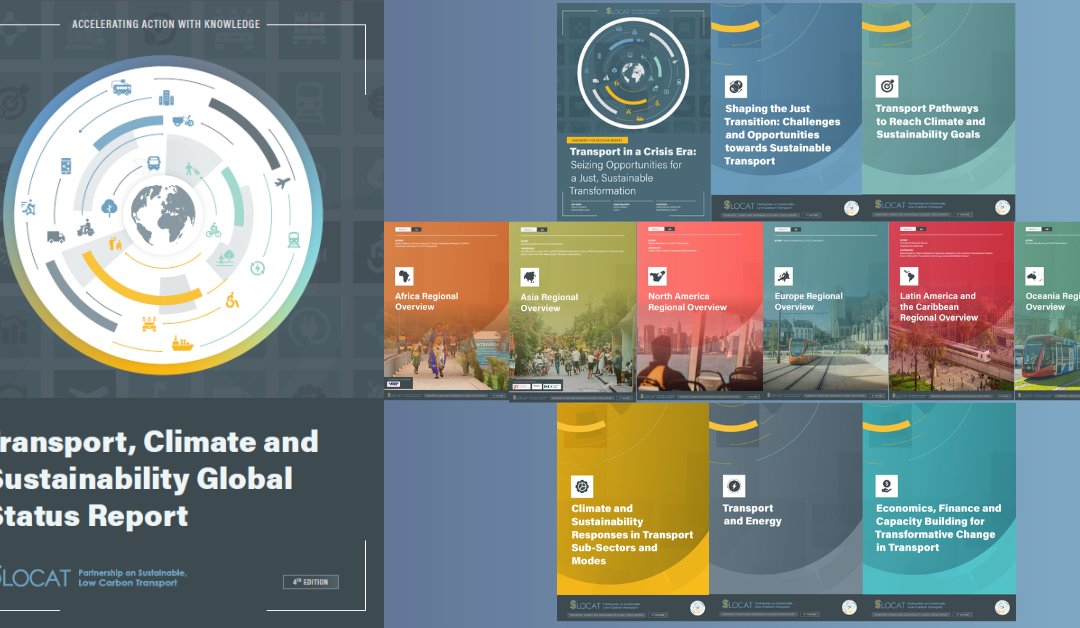Click the Oceania Regional Overview cover title
The image size is (1080, 628).
click(x=1052, y=302)
